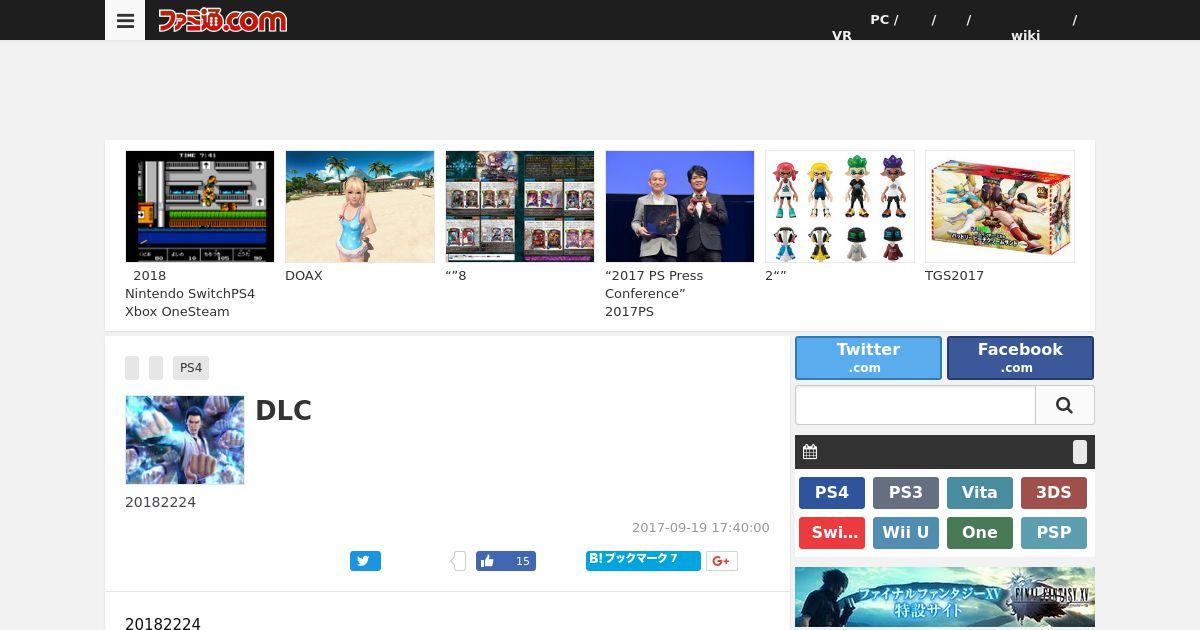The image size is (1200, 630).
Task: Open the wiki link in the top navigation
Action: pyautogui.click(x=1025, y=35)
